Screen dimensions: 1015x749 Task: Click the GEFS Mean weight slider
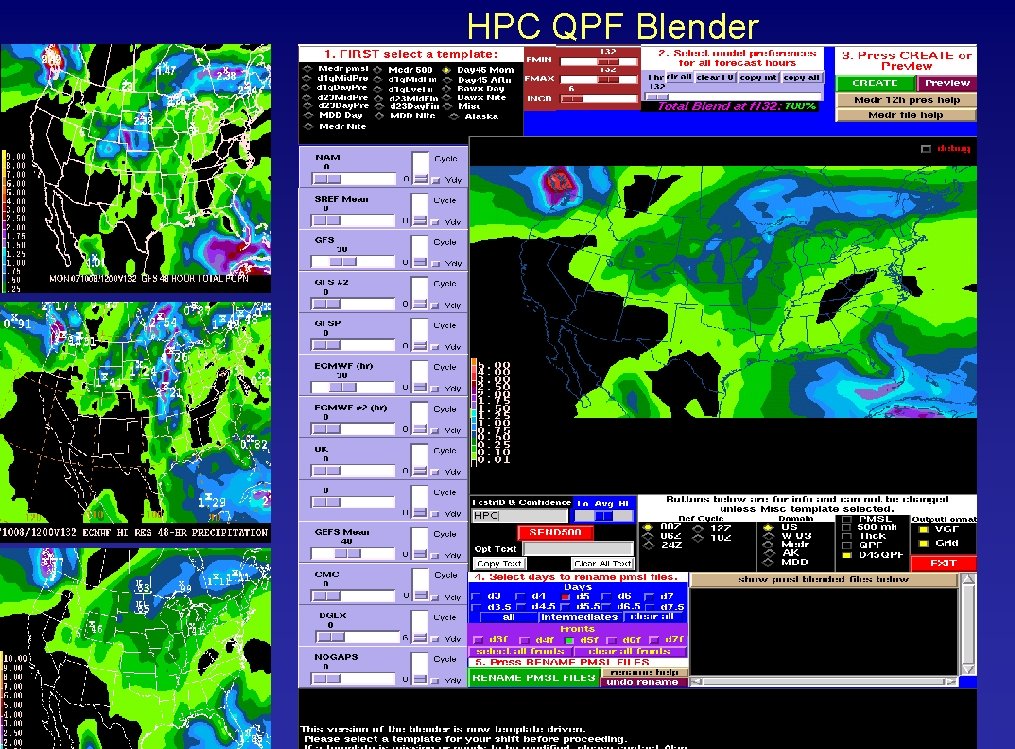click(x=353, y=553)
